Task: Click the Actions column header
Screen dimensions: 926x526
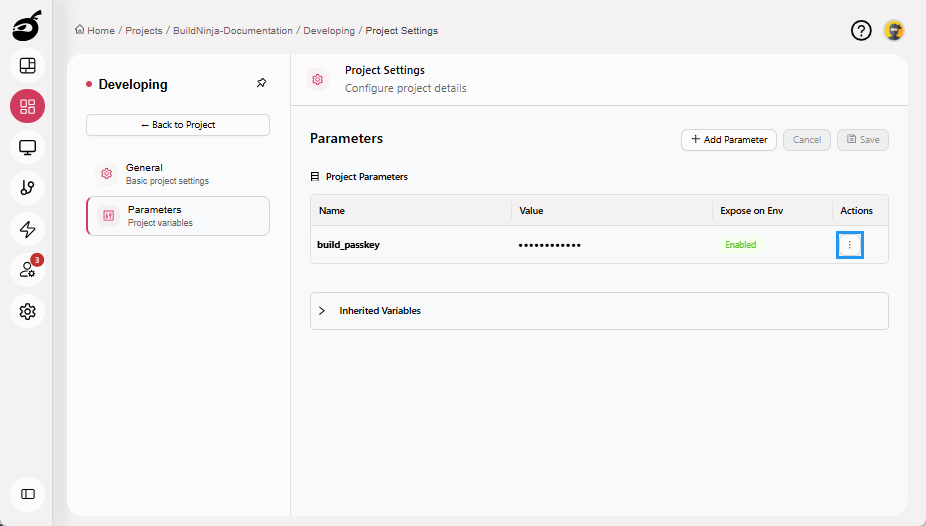Action: (856, 211)
